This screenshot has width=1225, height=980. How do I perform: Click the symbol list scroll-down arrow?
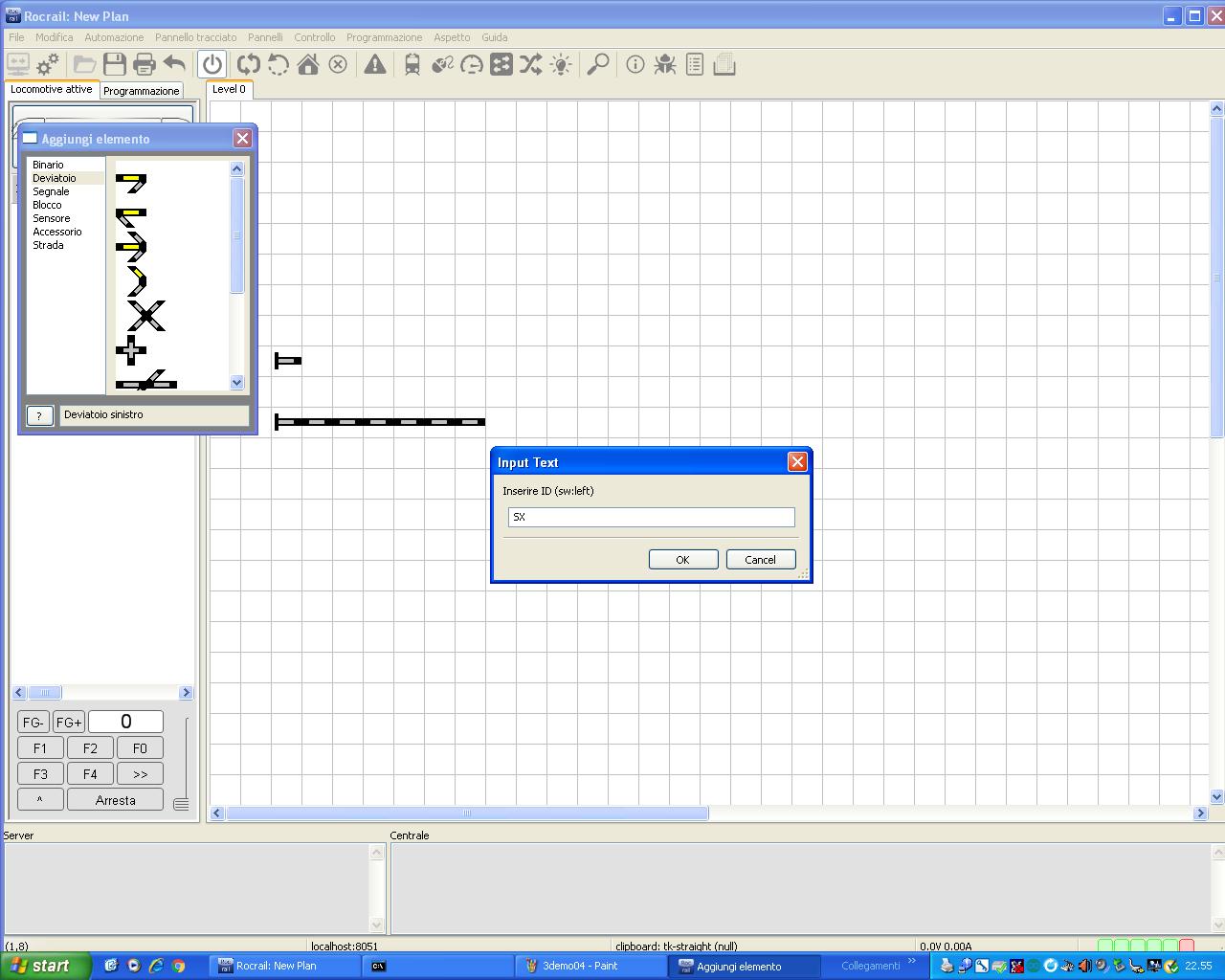tap(237, 383)
